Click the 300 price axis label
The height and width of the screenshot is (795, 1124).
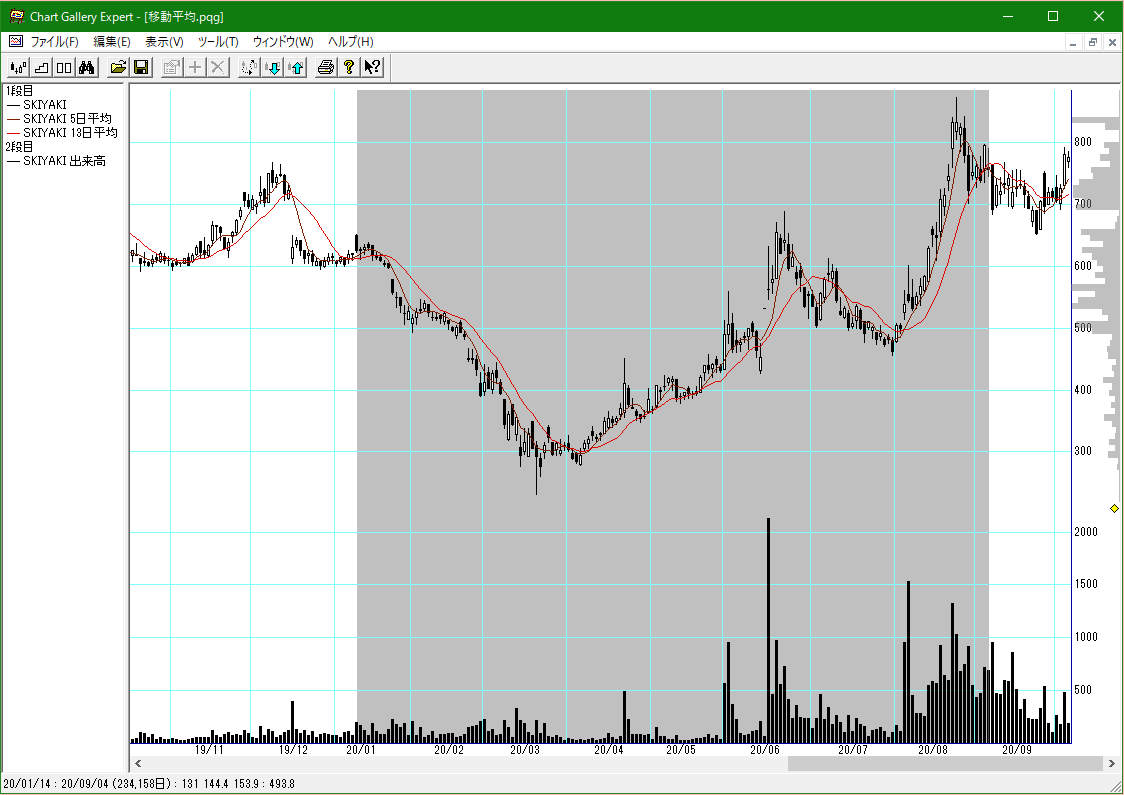(1082, 451)
